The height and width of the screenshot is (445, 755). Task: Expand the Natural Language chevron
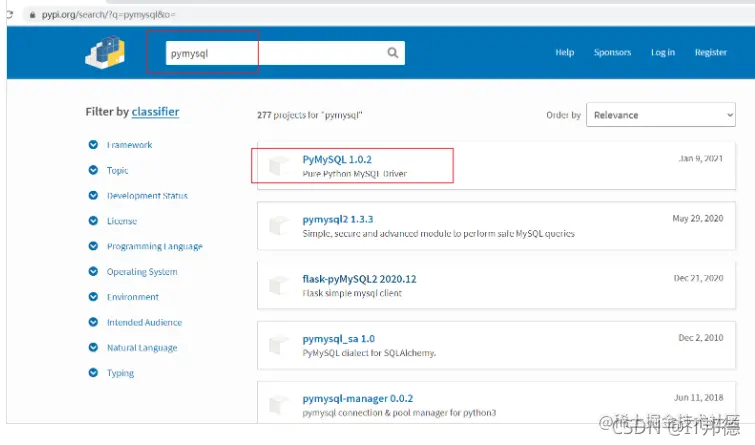tap(93, 347)
